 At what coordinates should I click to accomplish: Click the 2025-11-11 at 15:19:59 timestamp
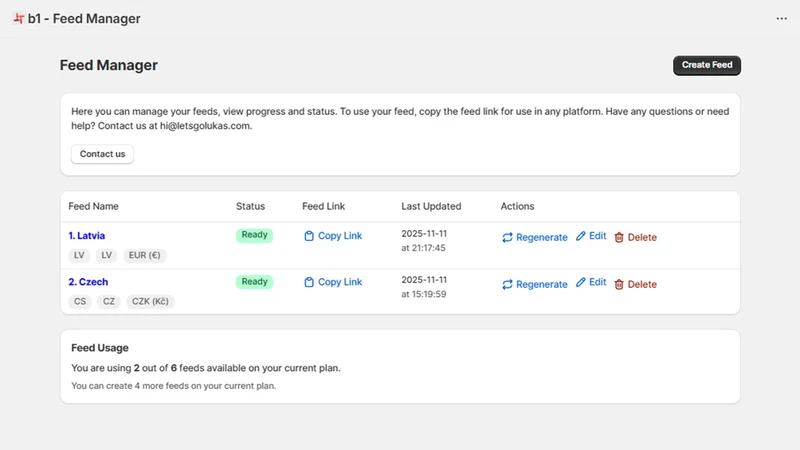pos(424,287)
